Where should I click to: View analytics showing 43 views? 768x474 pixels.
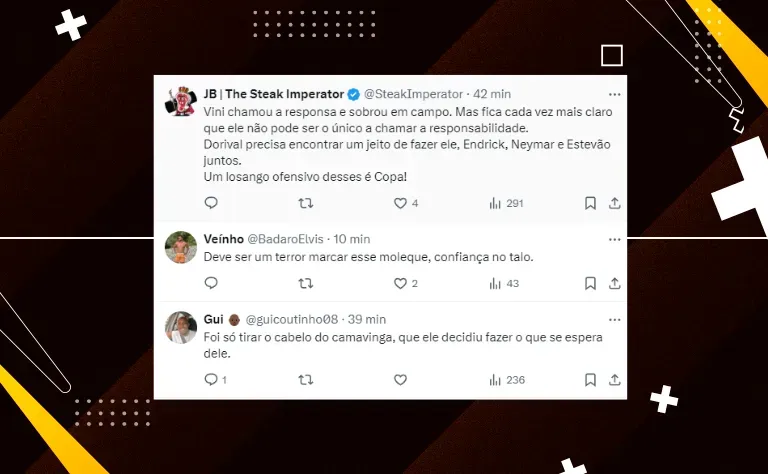click(x=504, y=283)
